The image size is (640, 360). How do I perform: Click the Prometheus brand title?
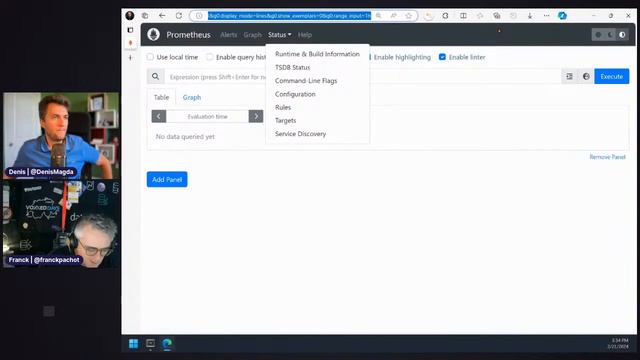click(x=188, y=35)
